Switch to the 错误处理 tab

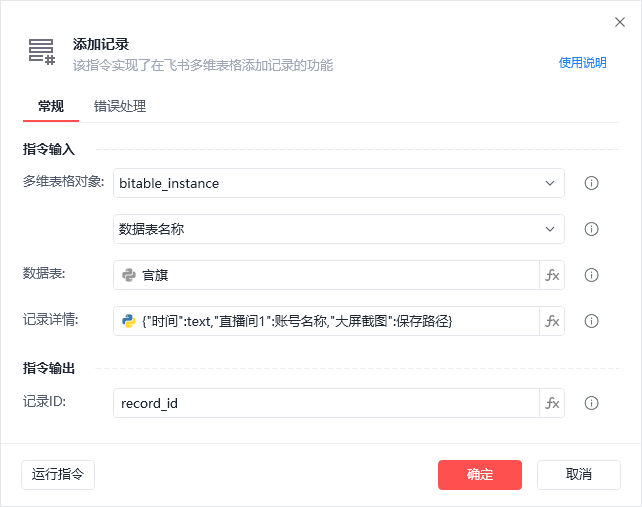(x=120, y=106)
